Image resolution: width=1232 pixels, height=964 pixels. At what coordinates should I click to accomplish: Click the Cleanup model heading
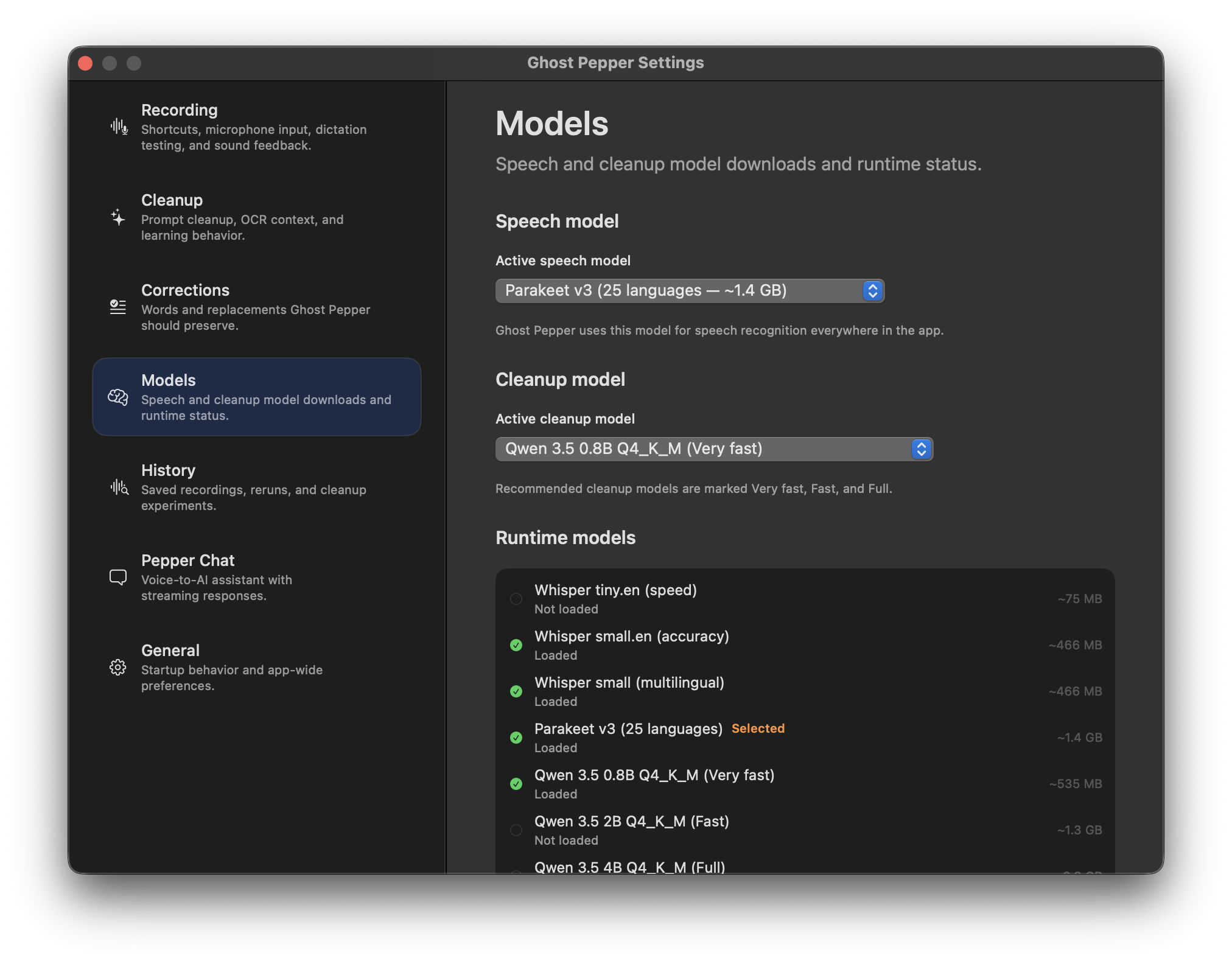click(x=560, y=379)
